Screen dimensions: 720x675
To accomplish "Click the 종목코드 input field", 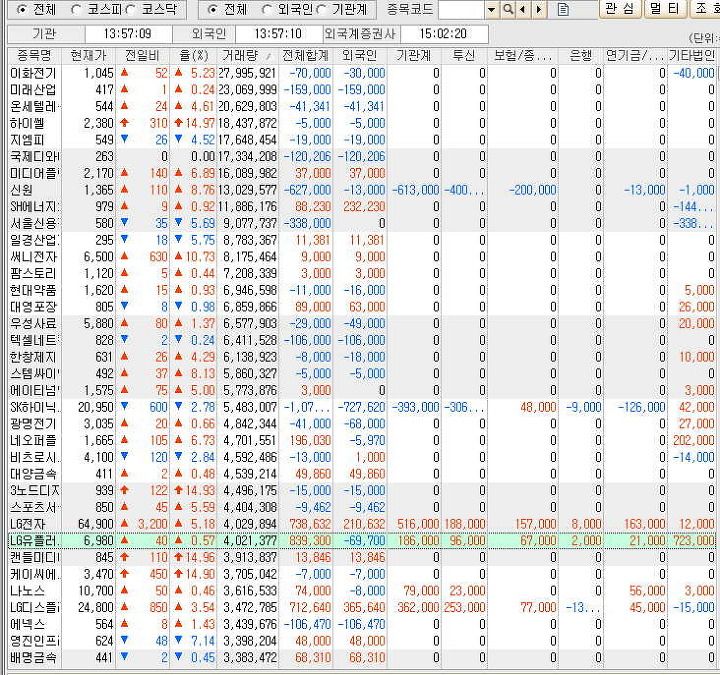I will (461, 9).
